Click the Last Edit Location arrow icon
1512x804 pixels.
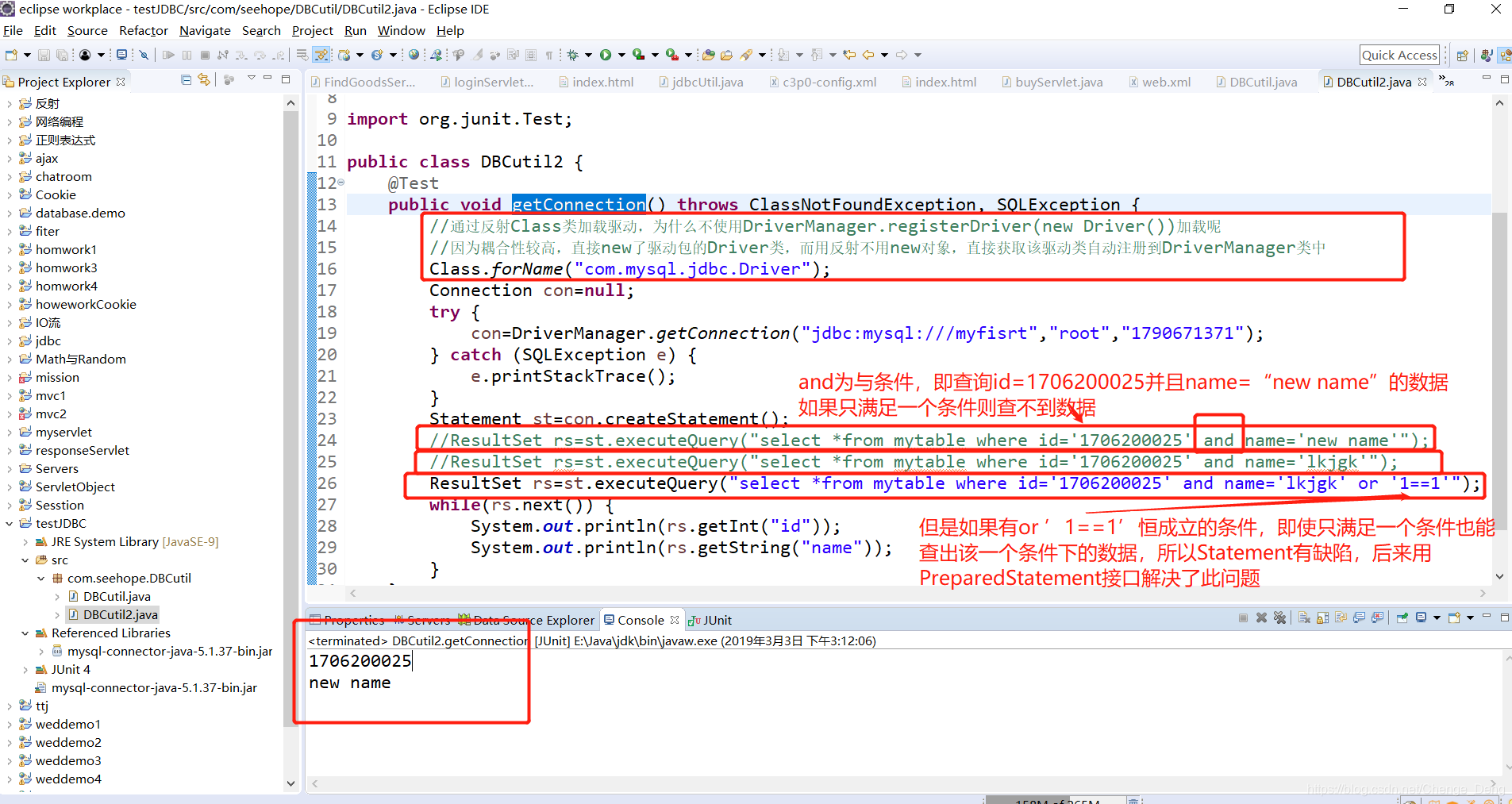pos(849,55)
